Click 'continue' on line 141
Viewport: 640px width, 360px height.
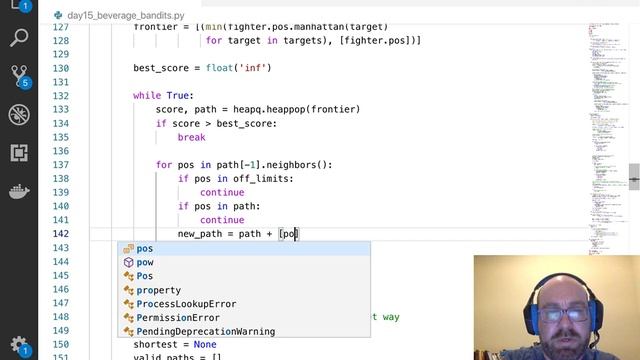[x=222, y=220]
